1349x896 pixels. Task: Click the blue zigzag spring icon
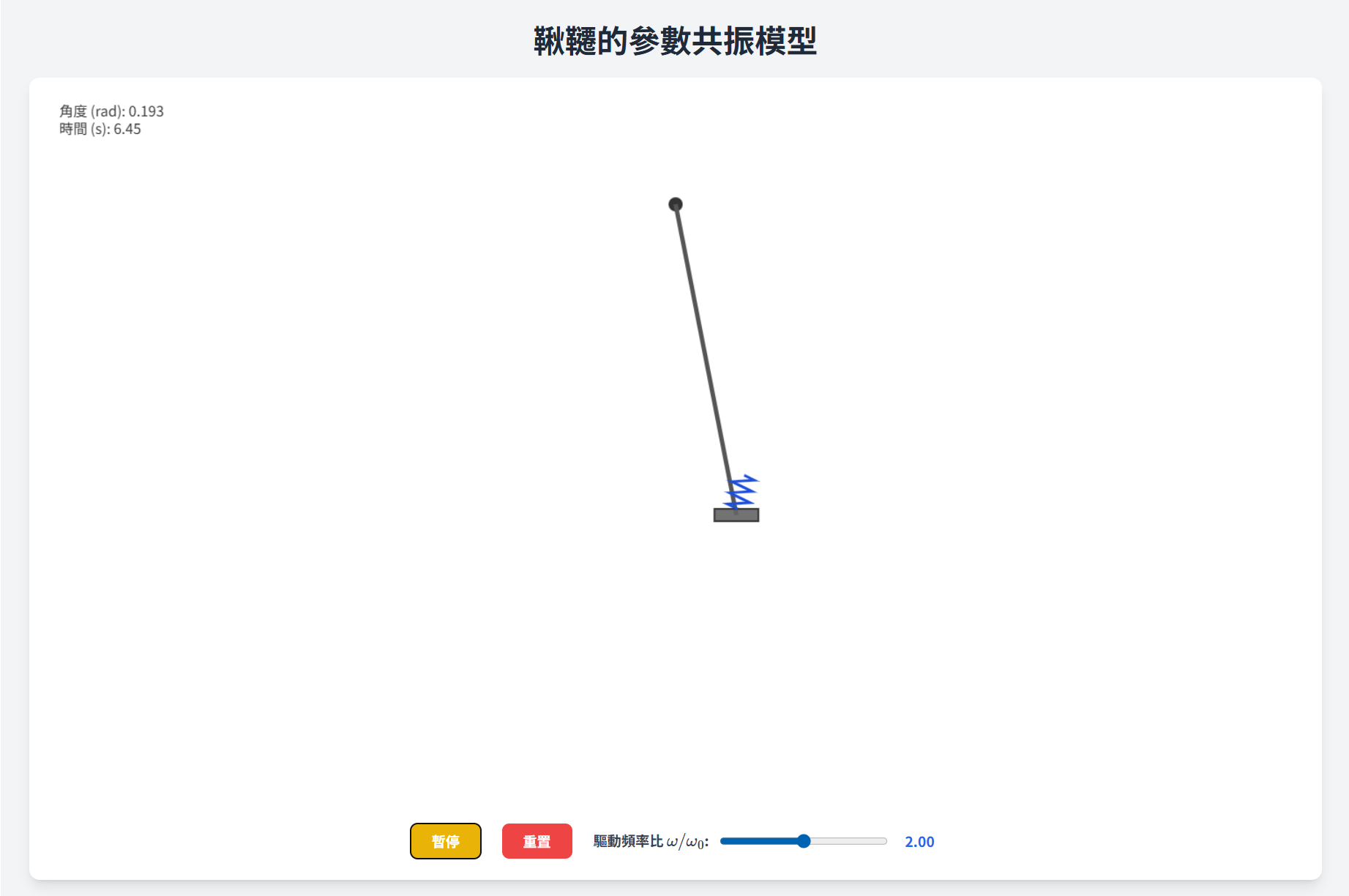741,492
